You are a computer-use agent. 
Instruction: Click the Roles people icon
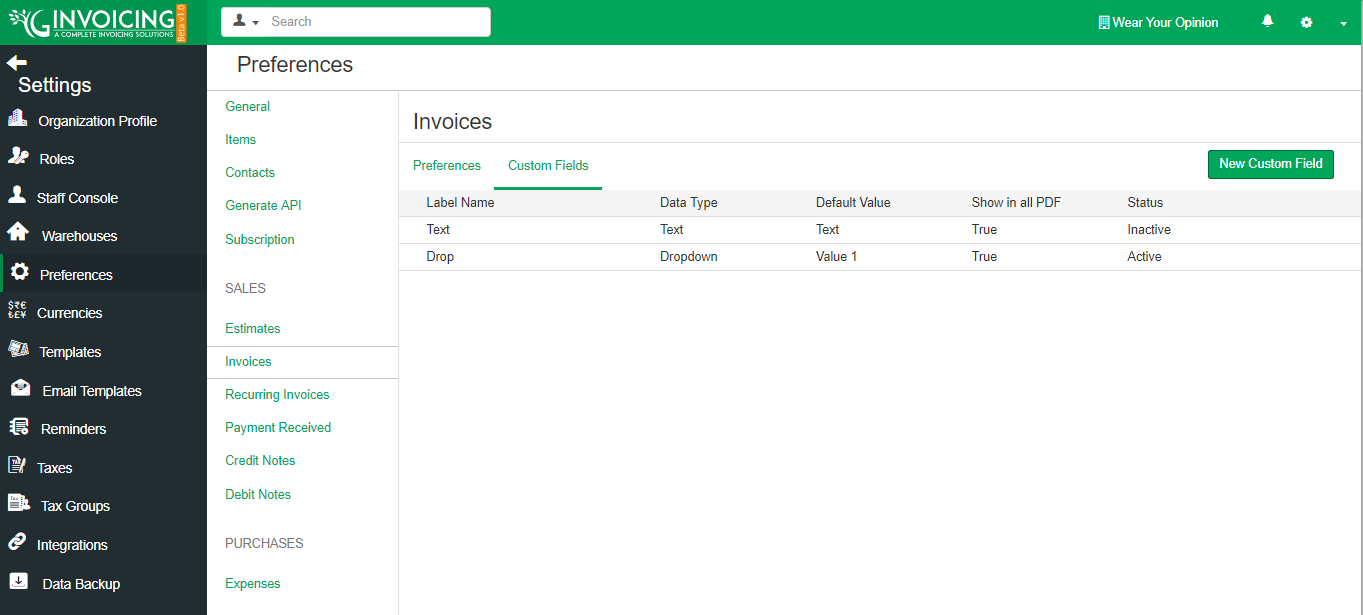[x=18, y=156]
